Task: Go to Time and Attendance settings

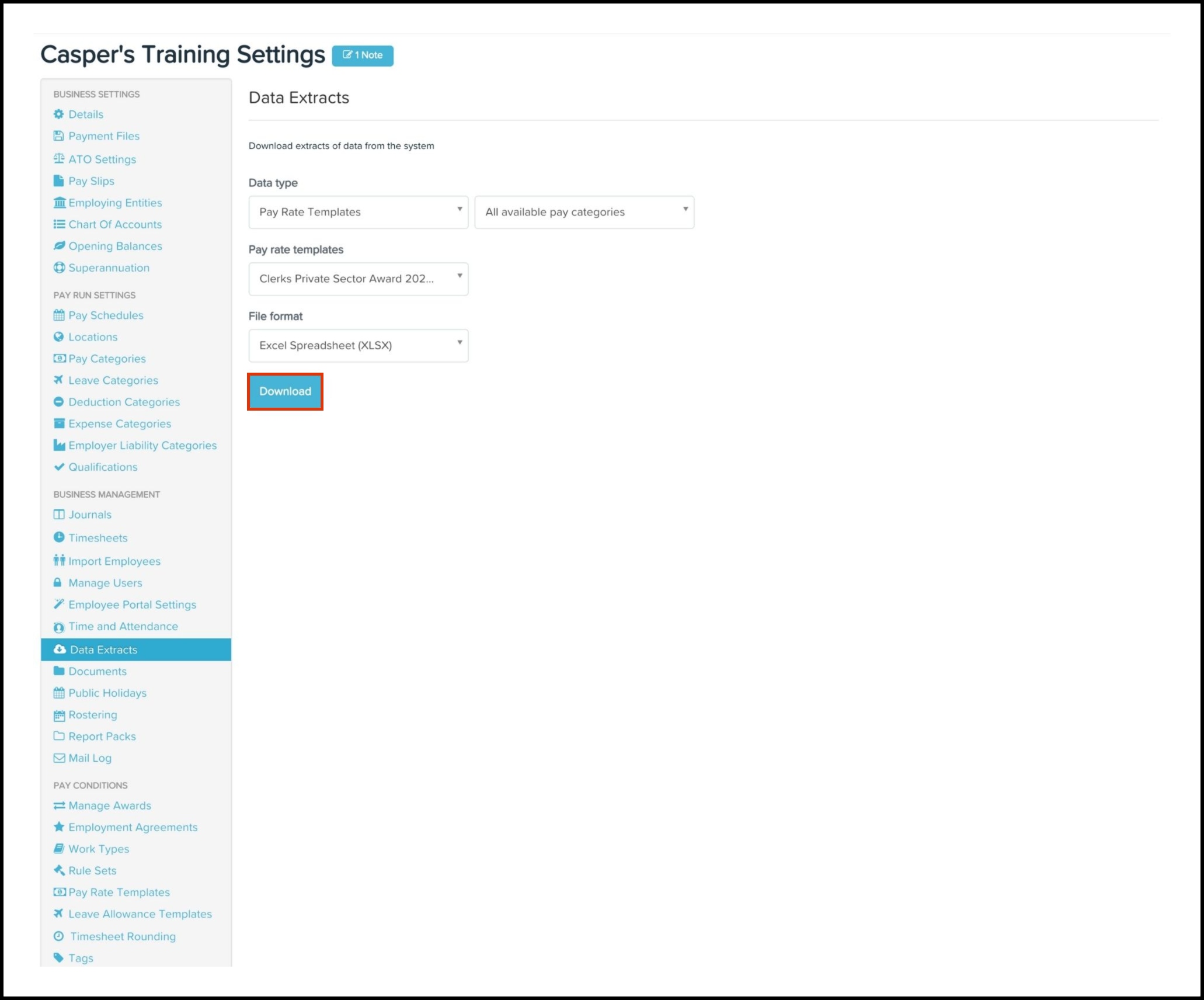Action: click(x=123, y=626)
